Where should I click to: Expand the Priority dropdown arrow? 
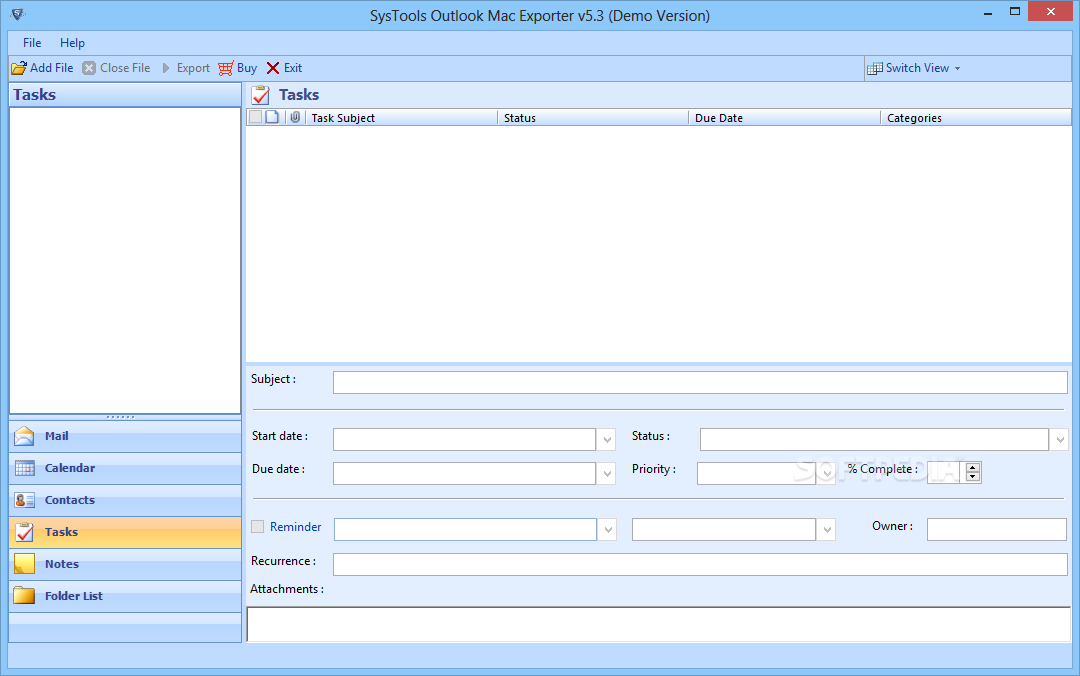coord(827,473)
